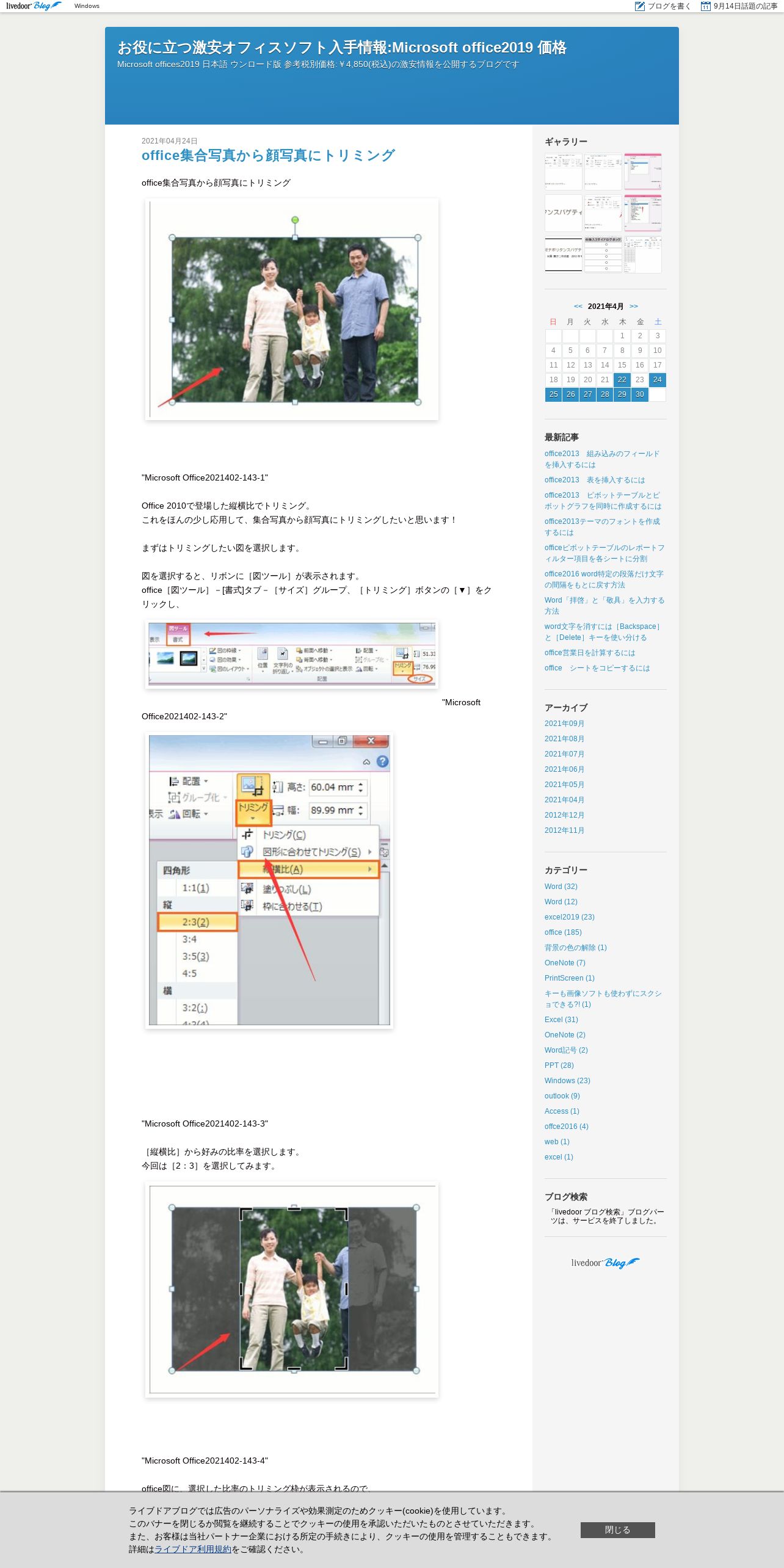
Task: Click the Windows label in the top bar
Action: tap(87, 6)
